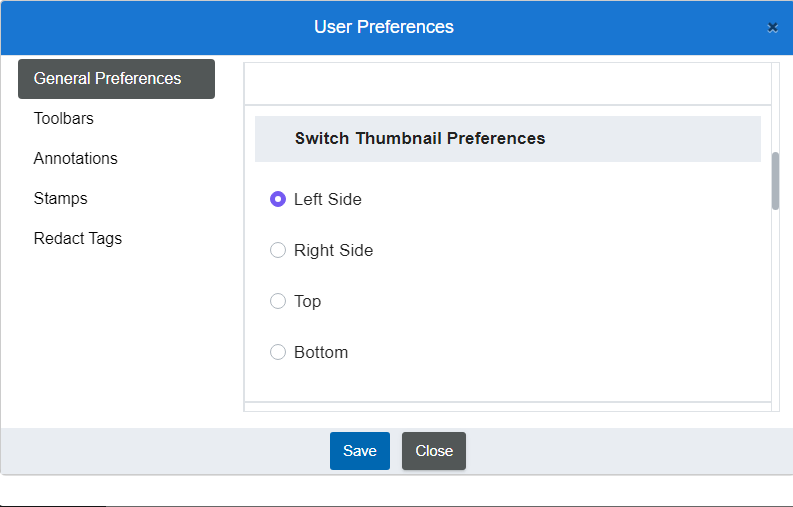
Task: Click the Close button
Action: coord(434,451)
